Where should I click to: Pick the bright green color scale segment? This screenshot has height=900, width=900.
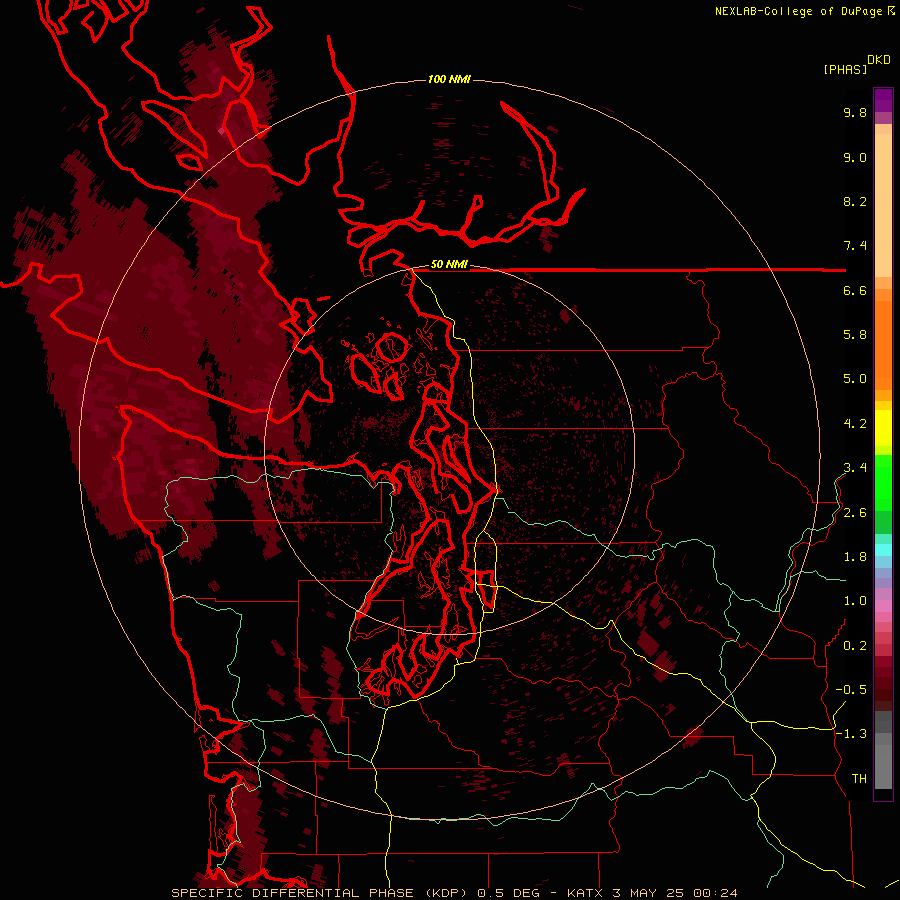tap(883, 482)
